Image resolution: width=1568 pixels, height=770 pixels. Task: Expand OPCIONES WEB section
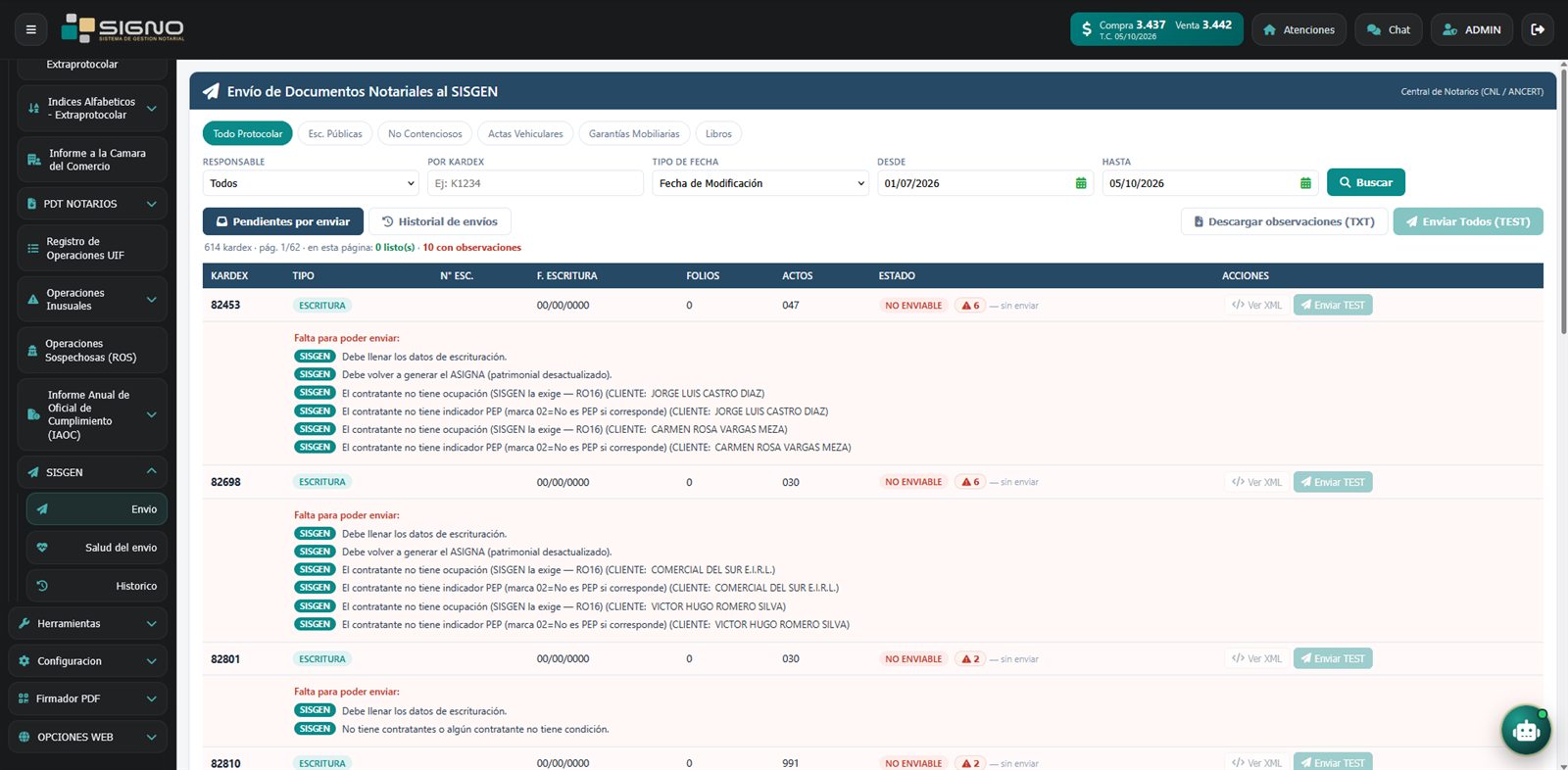pyautogui.click(x=87, y=737)
